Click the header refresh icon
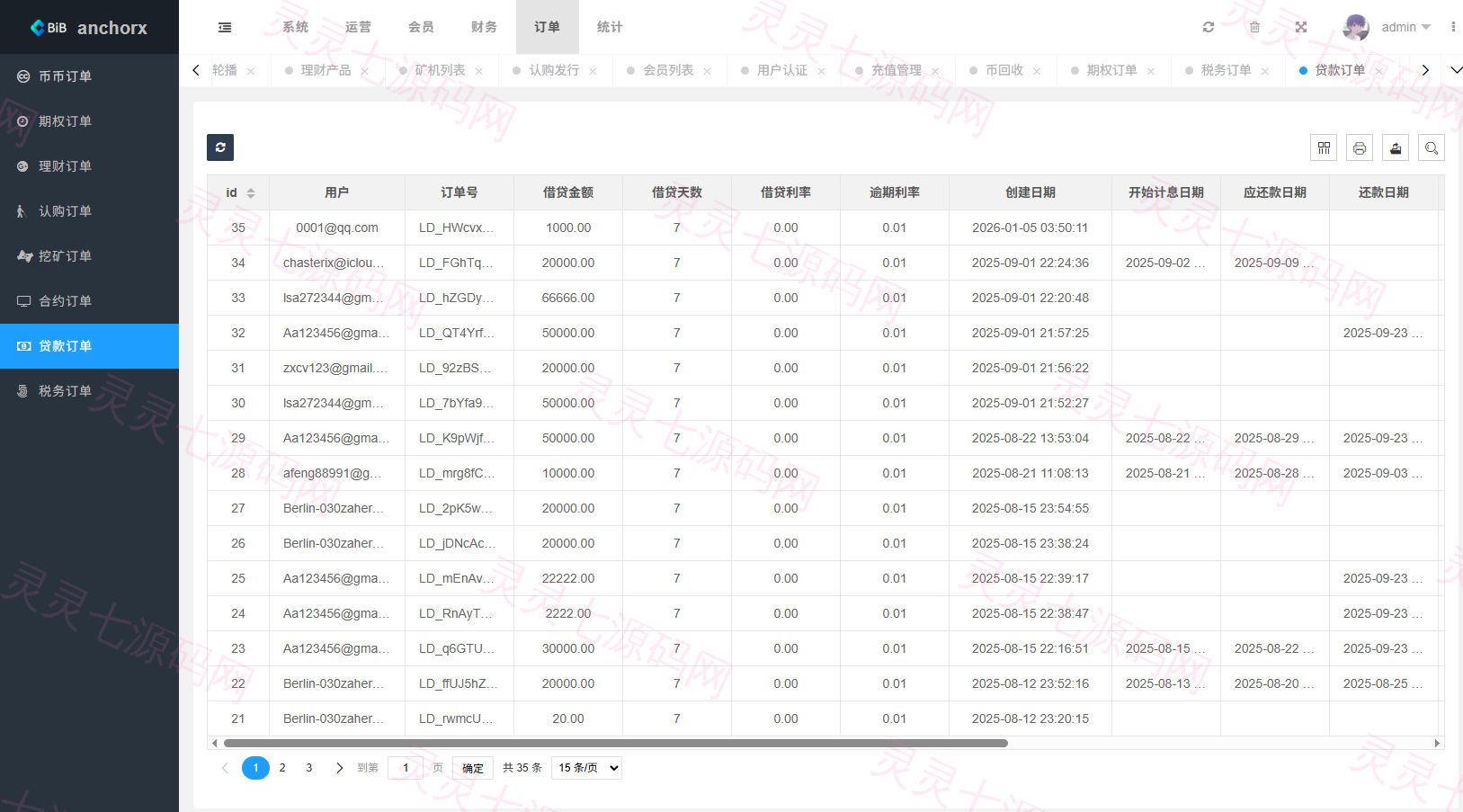Screen dimensions: 1463x812 pos(1209,27)
